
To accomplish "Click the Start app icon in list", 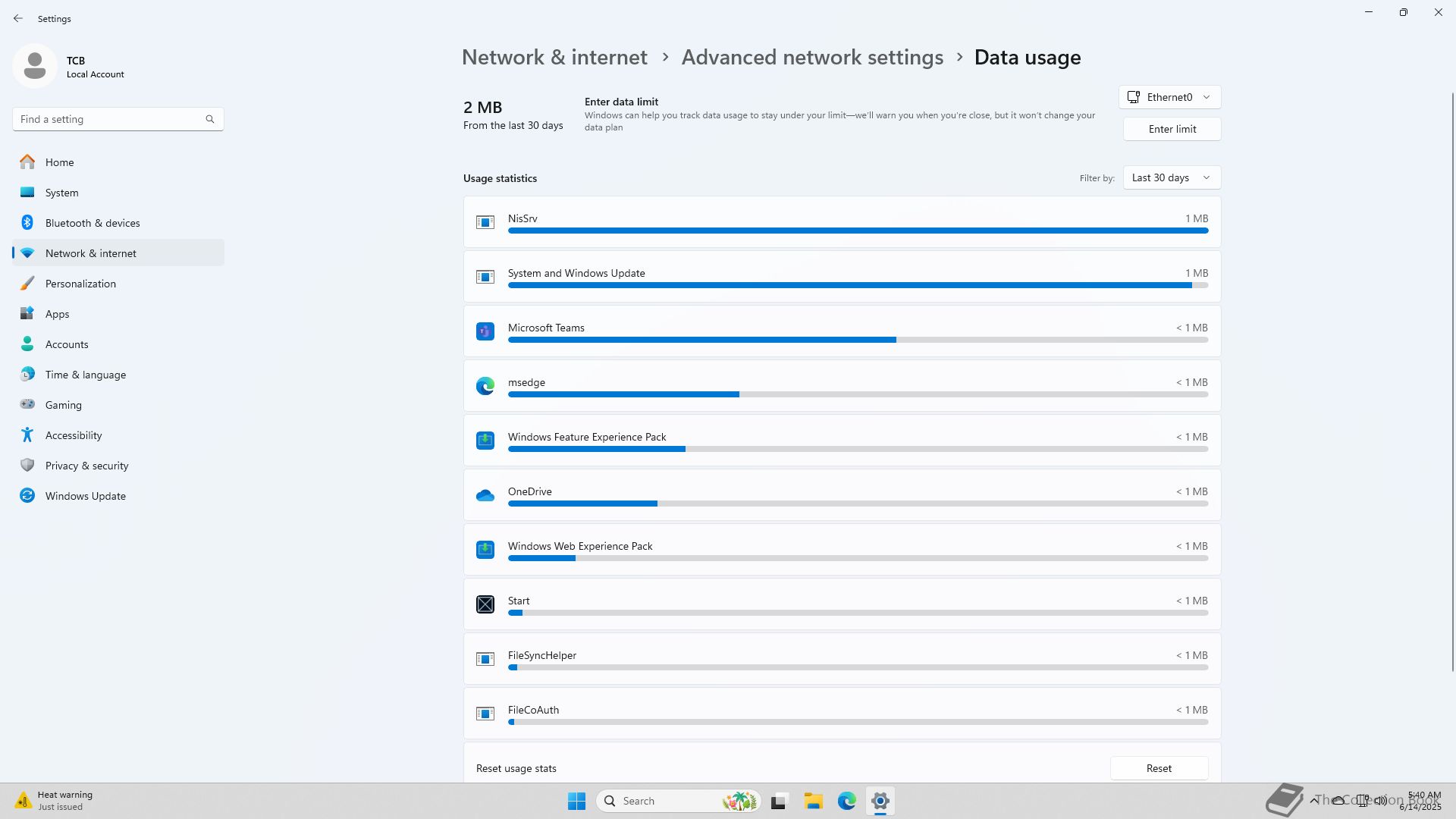I will tap(485, 604).
